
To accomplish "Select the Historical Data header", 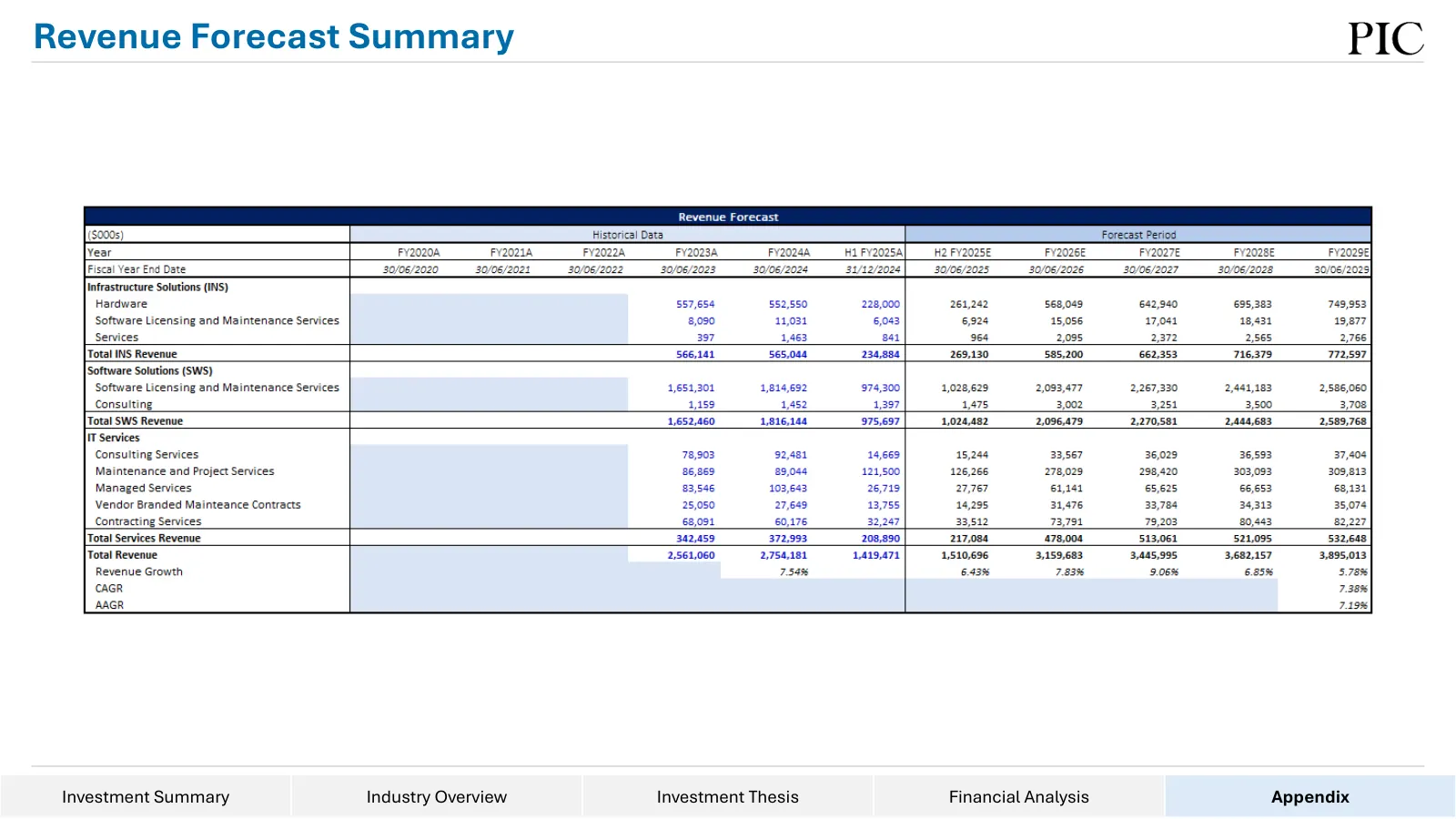I will [628, 235].
